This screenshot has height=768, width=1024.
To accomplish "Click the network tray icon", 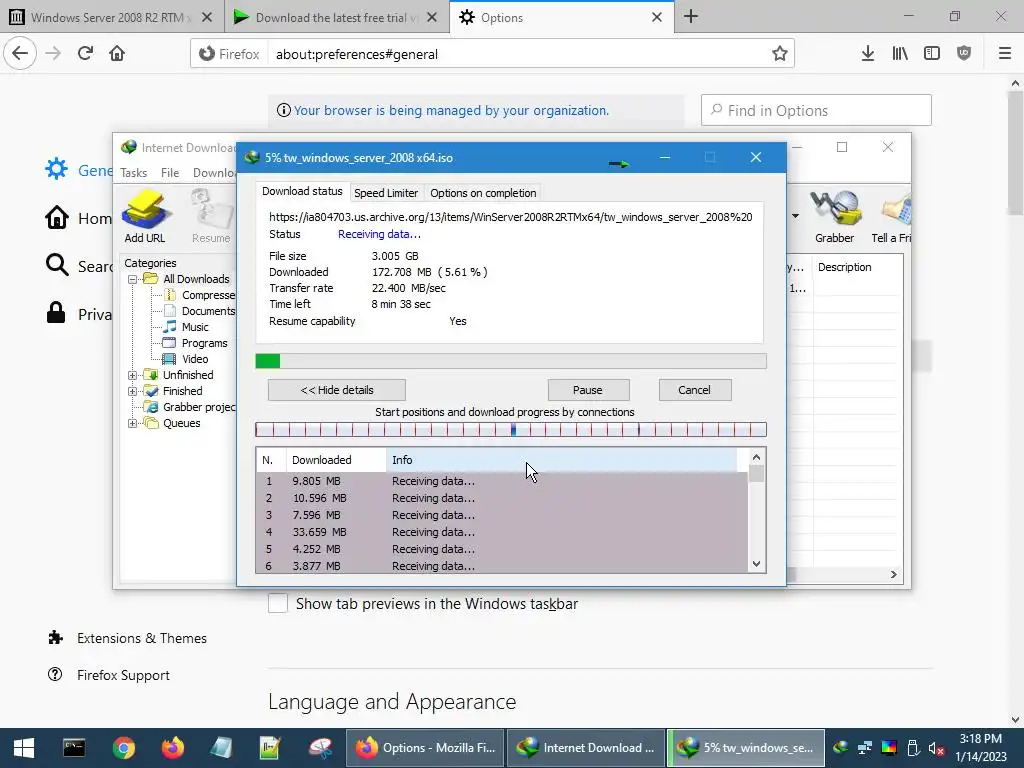I will pyautogui.click(x=865, y=748).
